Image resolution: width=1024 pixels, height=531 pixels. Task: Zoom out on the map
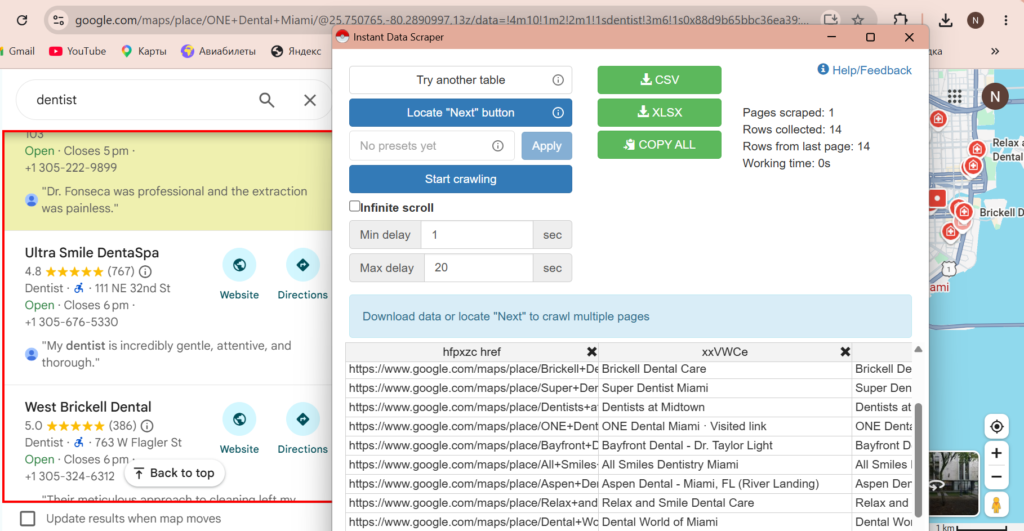pos(997,477)
